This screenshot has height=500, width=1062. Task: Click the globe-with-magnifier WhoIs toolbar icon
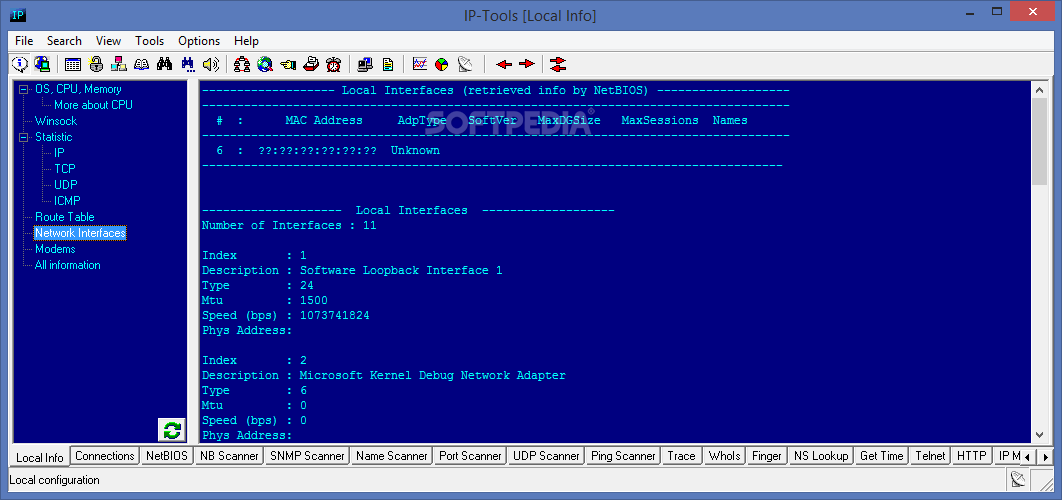coord(265,64)
